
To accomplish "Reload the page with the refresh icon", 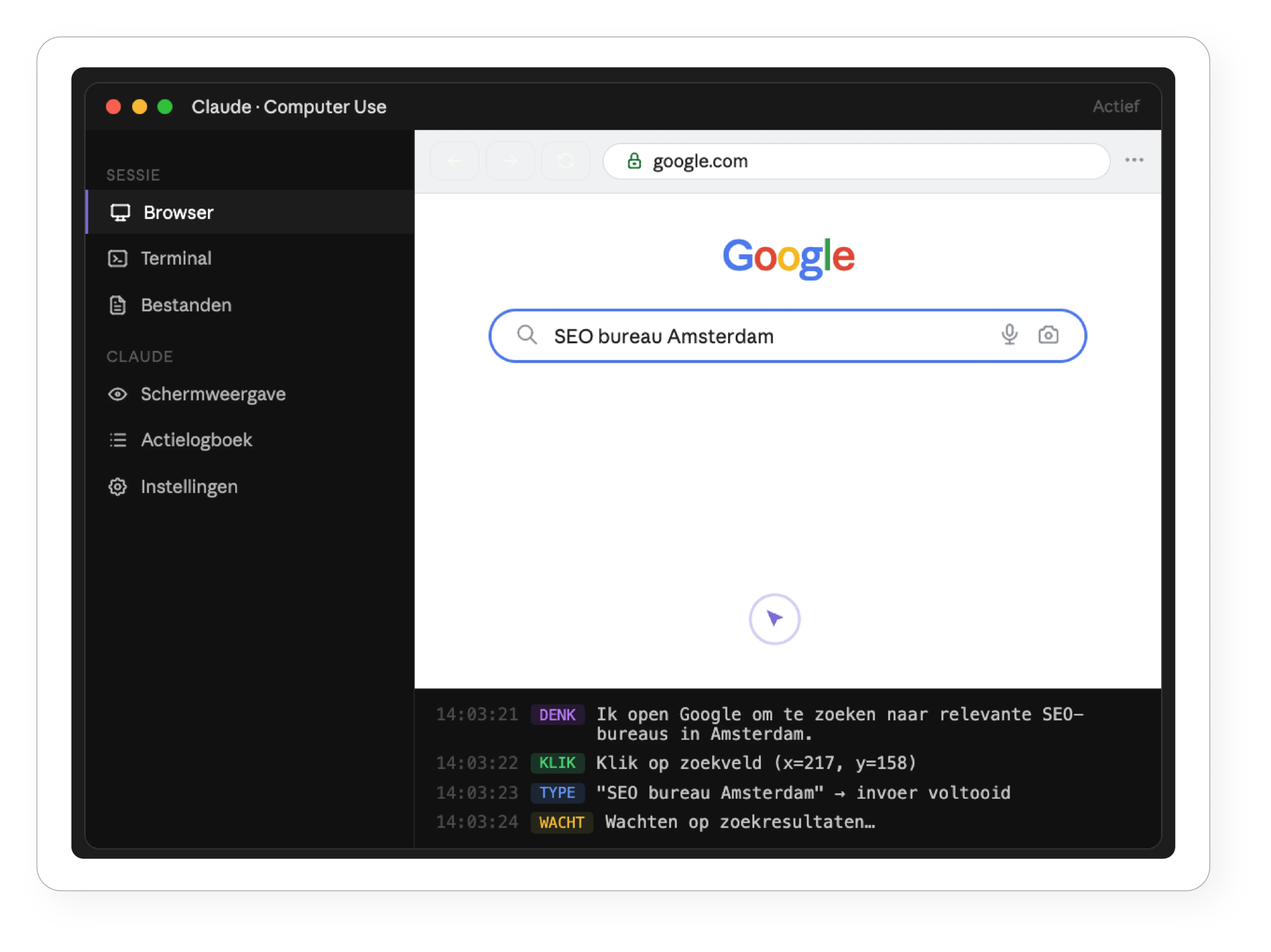I will [566, 161].
